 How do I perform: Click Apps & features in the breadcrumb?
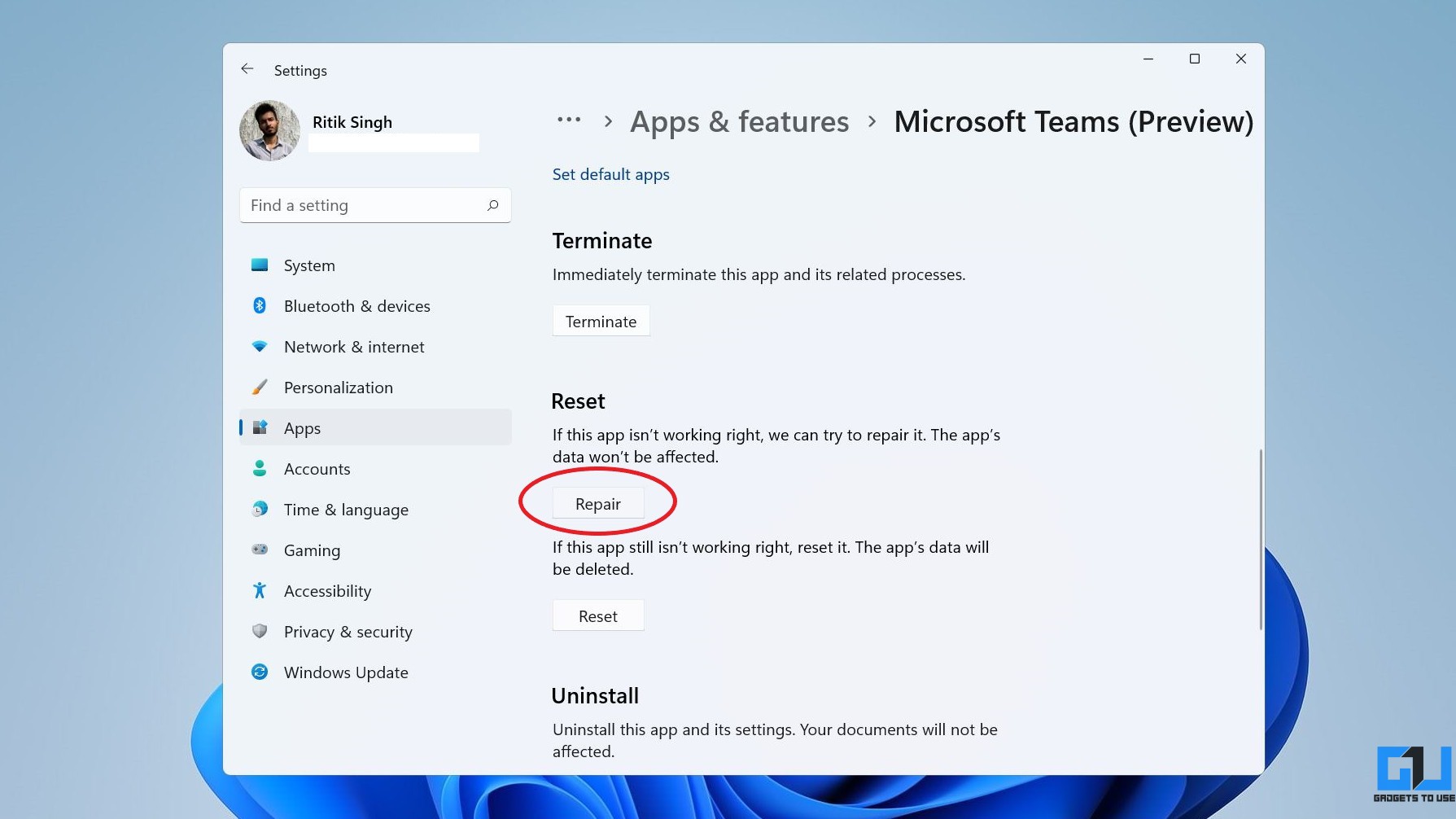(x=738, y=121)
